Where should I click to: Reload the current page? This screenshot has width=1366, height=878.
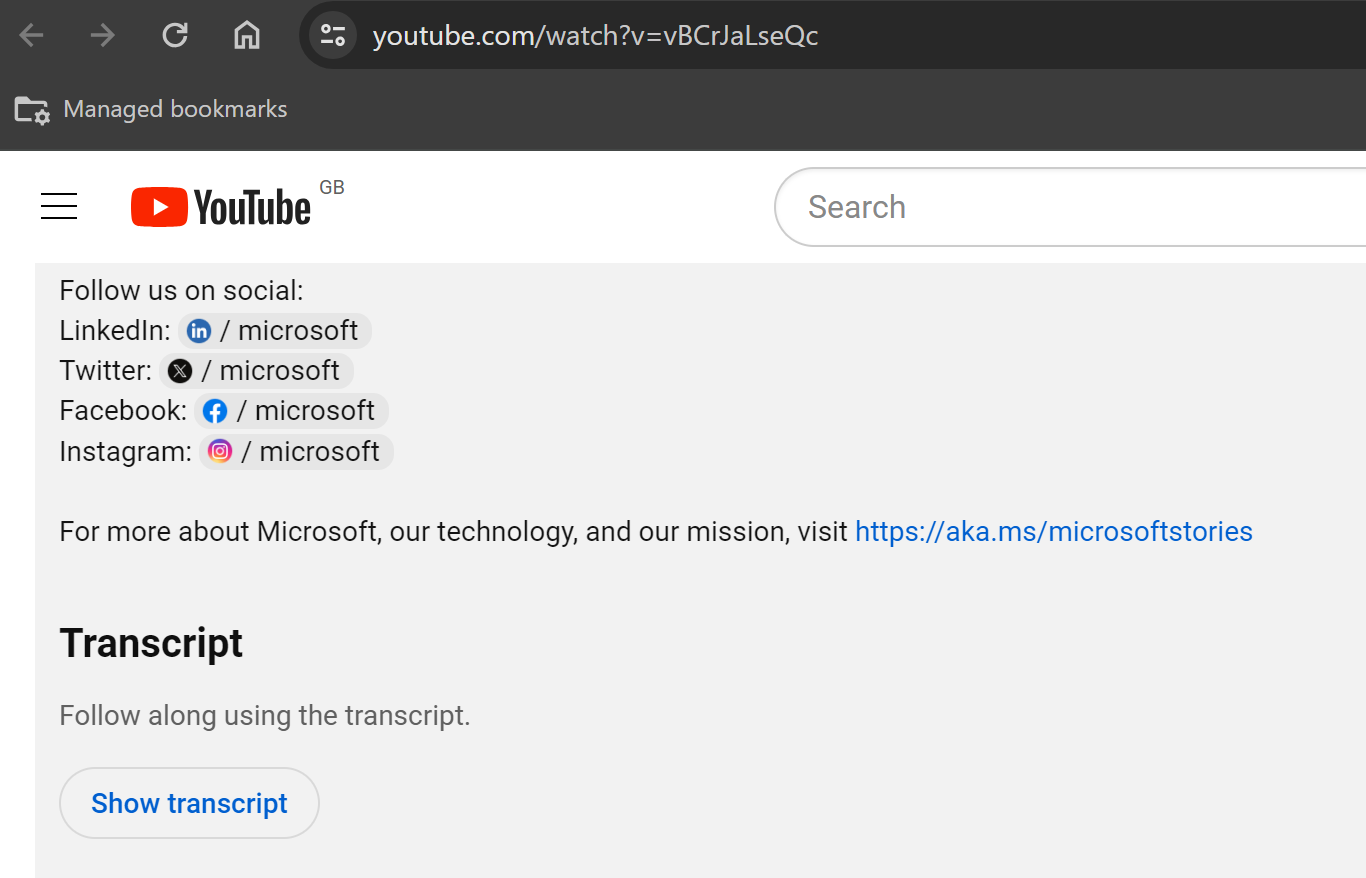175,36
